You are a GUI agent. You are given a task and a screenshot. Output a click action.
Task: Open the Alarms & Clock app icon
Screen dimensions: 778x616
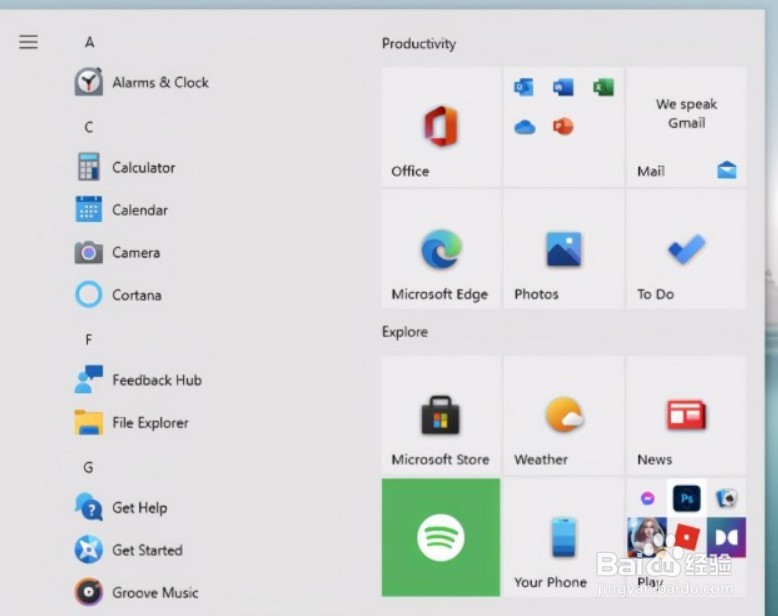(89, 82)
